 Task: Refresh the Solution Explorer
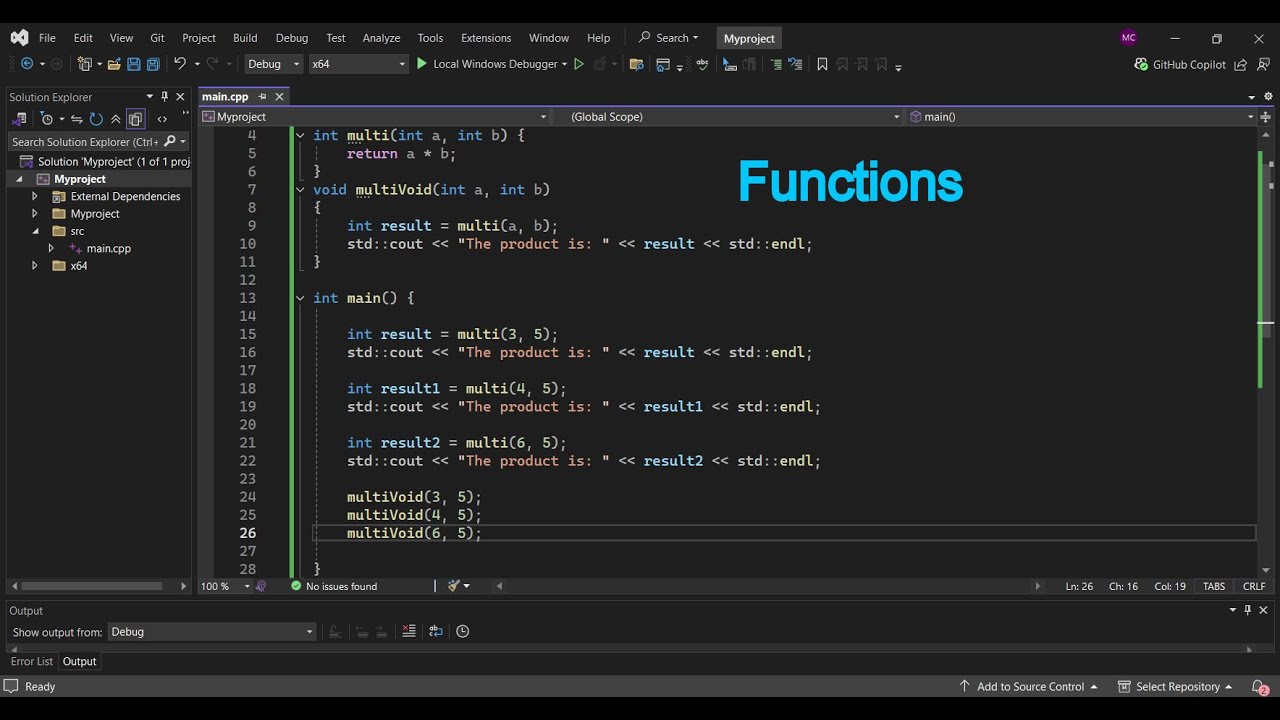(96, 119)
